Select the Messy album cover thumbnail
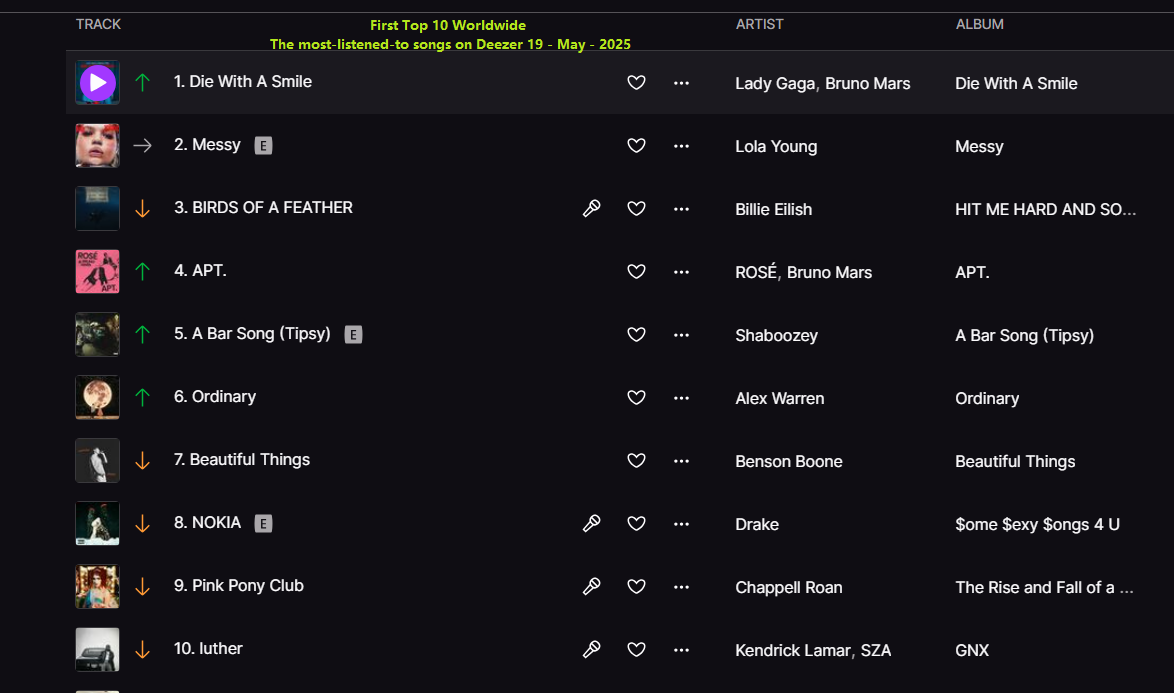 [97, 145]
